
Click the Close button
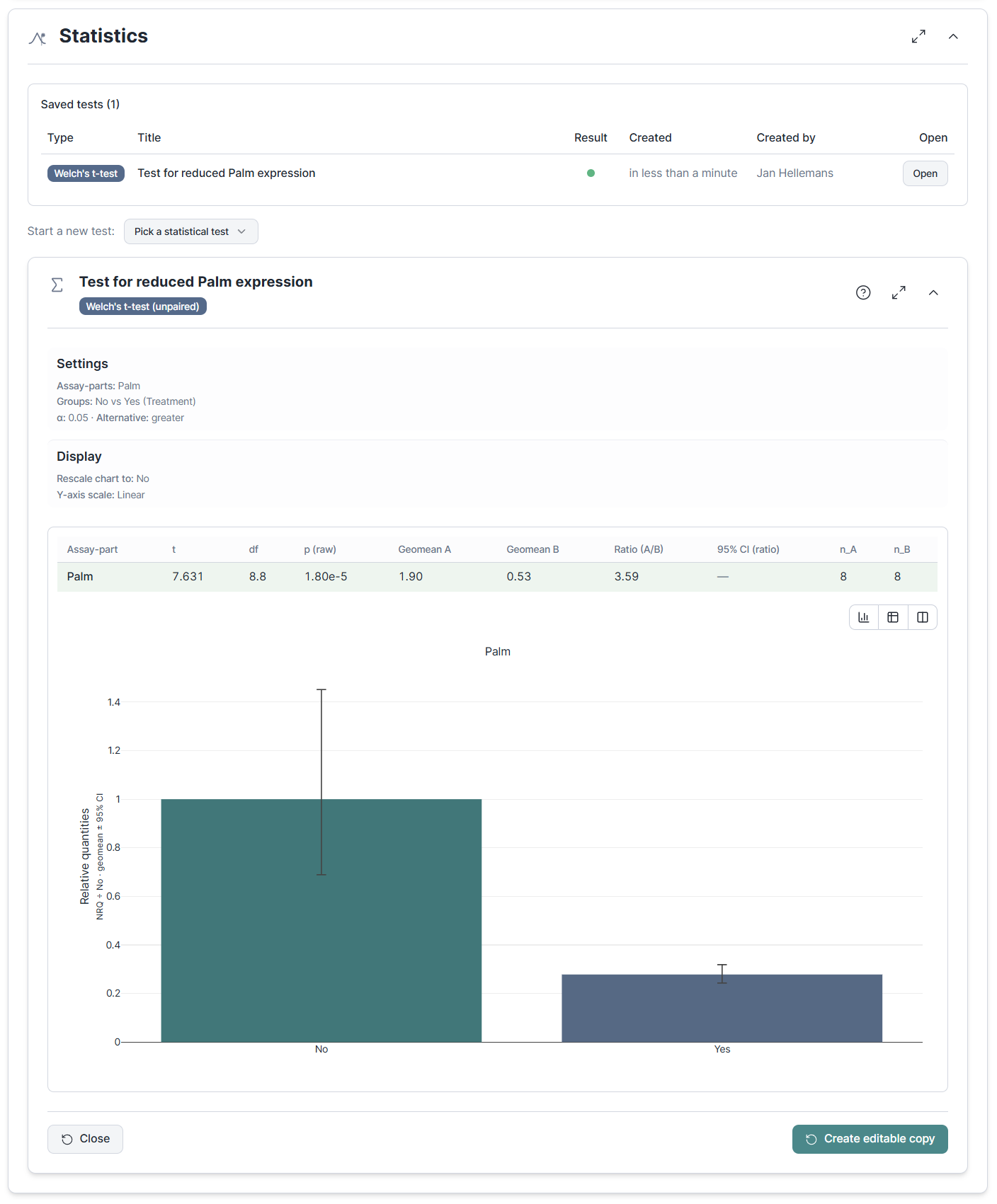(85, 1139)
